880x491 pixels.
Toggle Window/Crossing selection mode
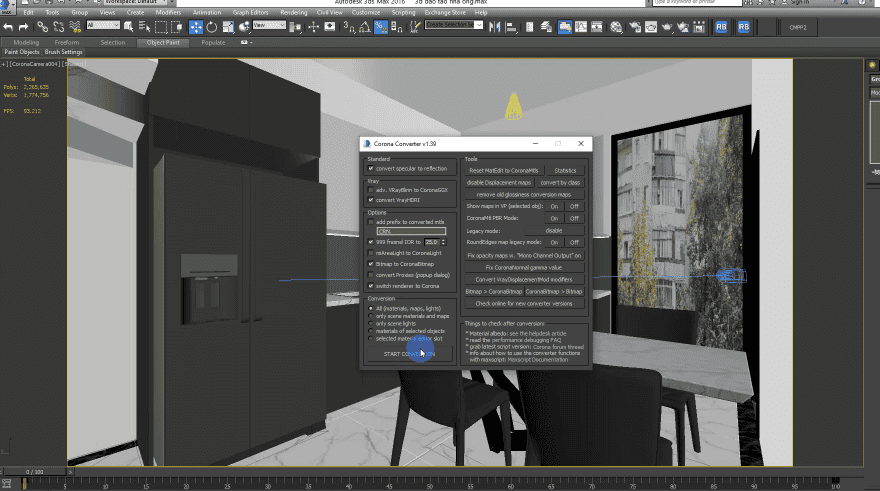[177, 27]
